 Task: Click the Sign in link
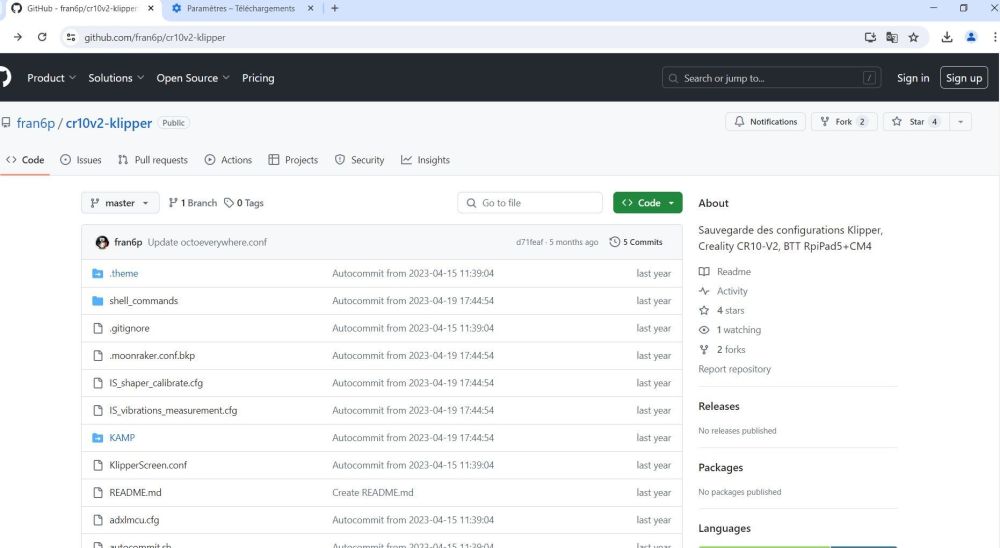tap(913, 78)
